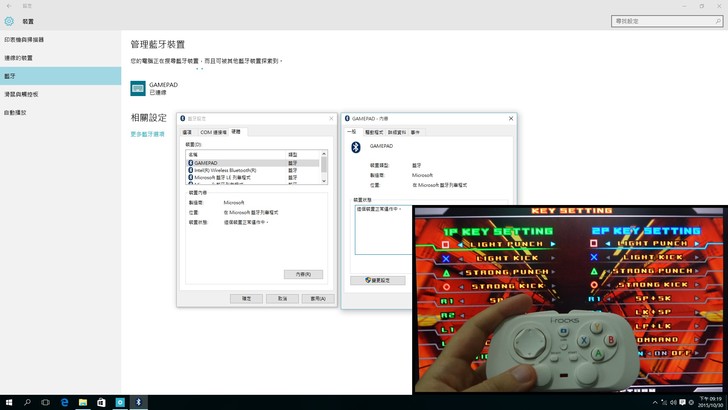Click 變更設定 button in GAMEPAD properties
728x410 pixels.
click(378, 280)
